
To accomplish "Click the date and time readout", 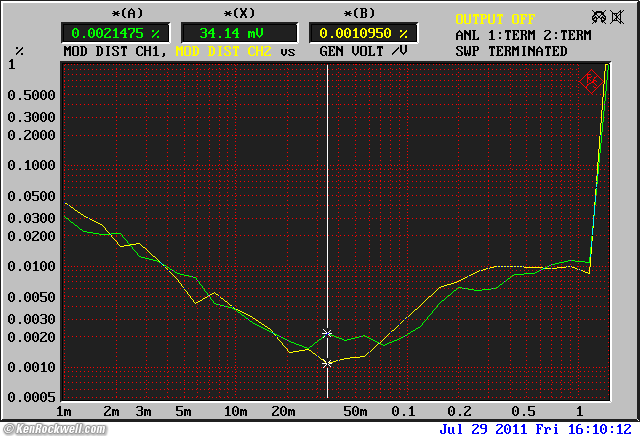I will [538, 428].
